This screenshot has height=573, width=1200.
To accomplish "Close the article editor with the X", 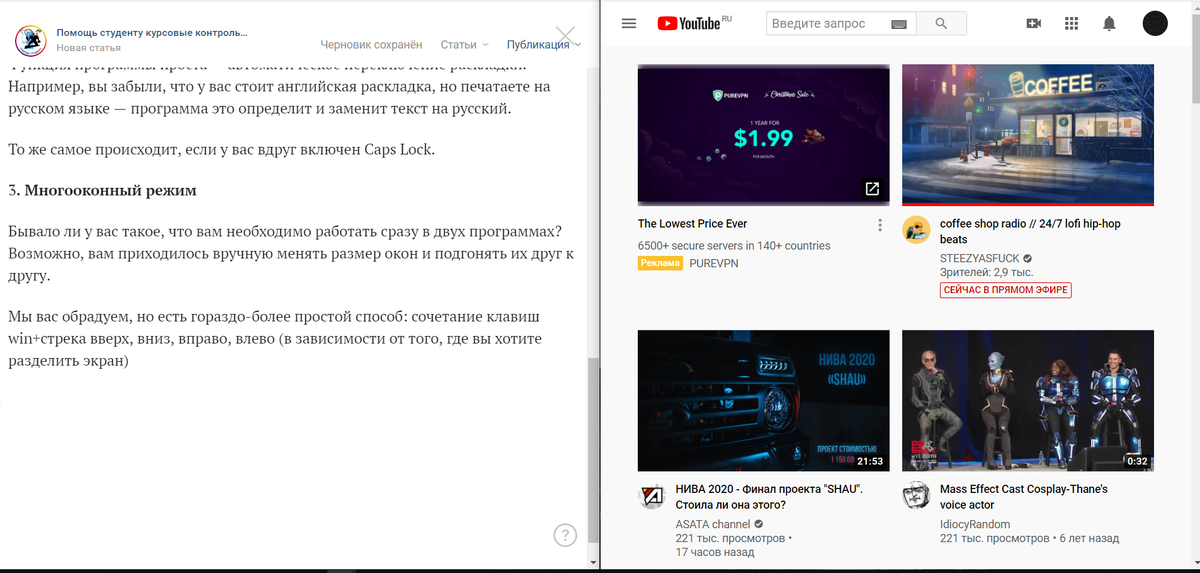I will point(565,36).
